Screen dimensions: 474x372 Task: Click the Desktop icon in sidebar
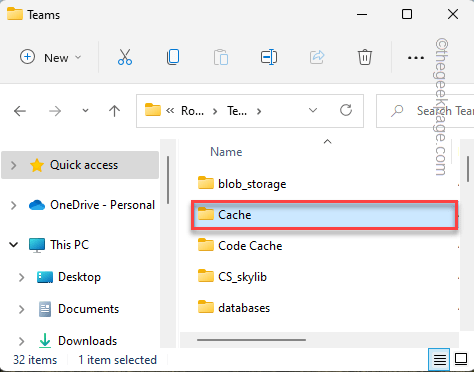[45, 277]
